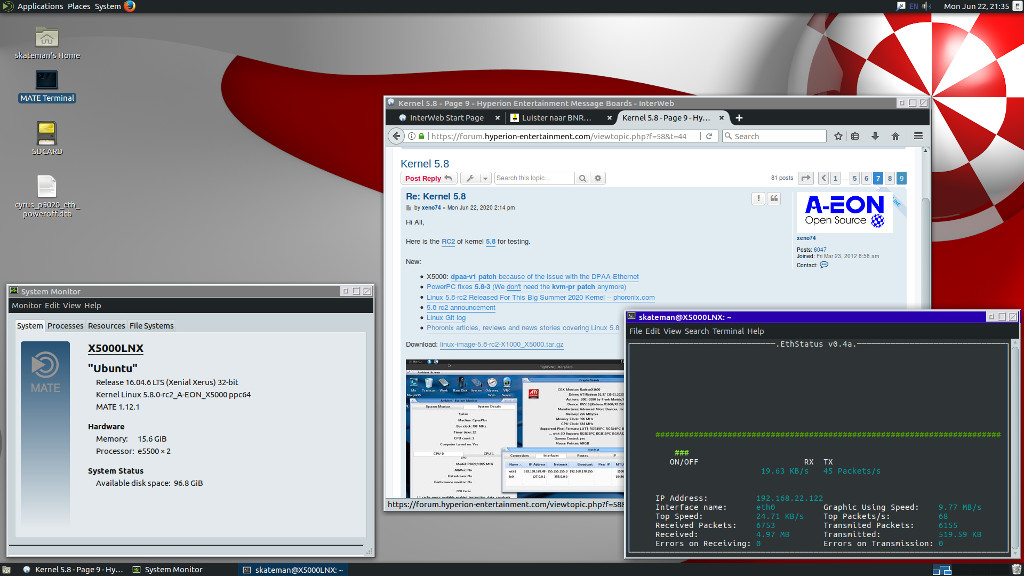The width and height of the screenshot is (1024, 576).
Task: Switch to skateman@X5000LNX terminal taskbar button
Action: pos(293,569)
